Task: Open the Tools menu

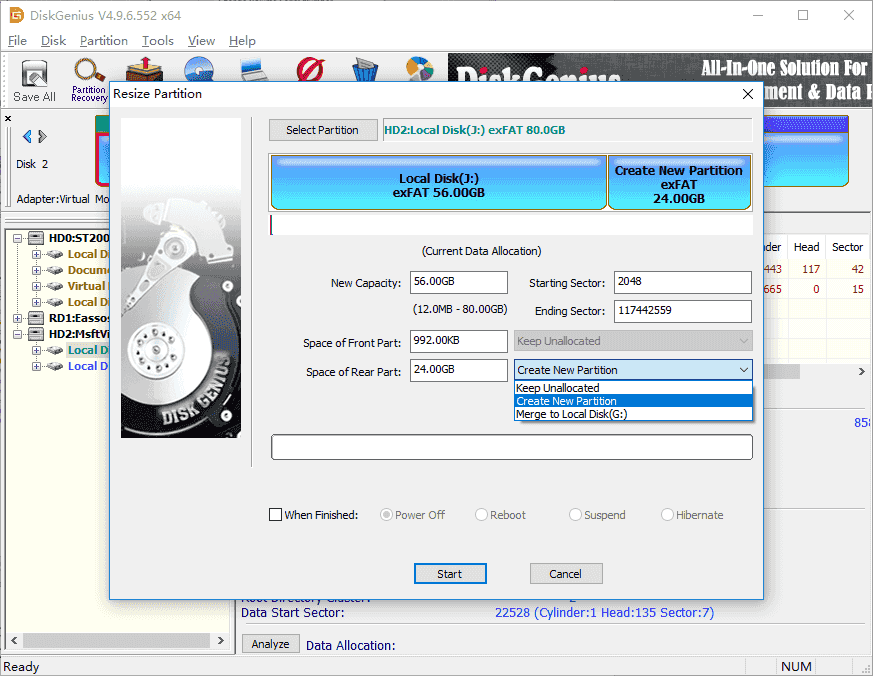Action: [158, 41]
